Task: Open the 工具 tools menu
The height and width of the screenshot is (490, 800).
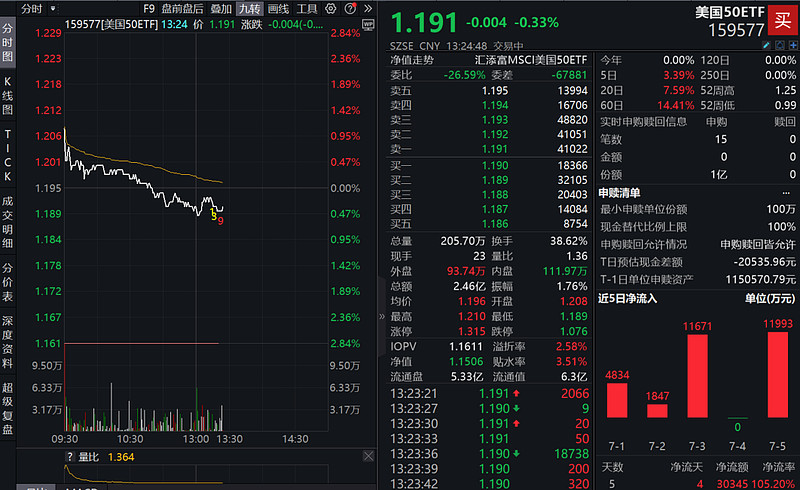Action: click(x=307, y=9)
